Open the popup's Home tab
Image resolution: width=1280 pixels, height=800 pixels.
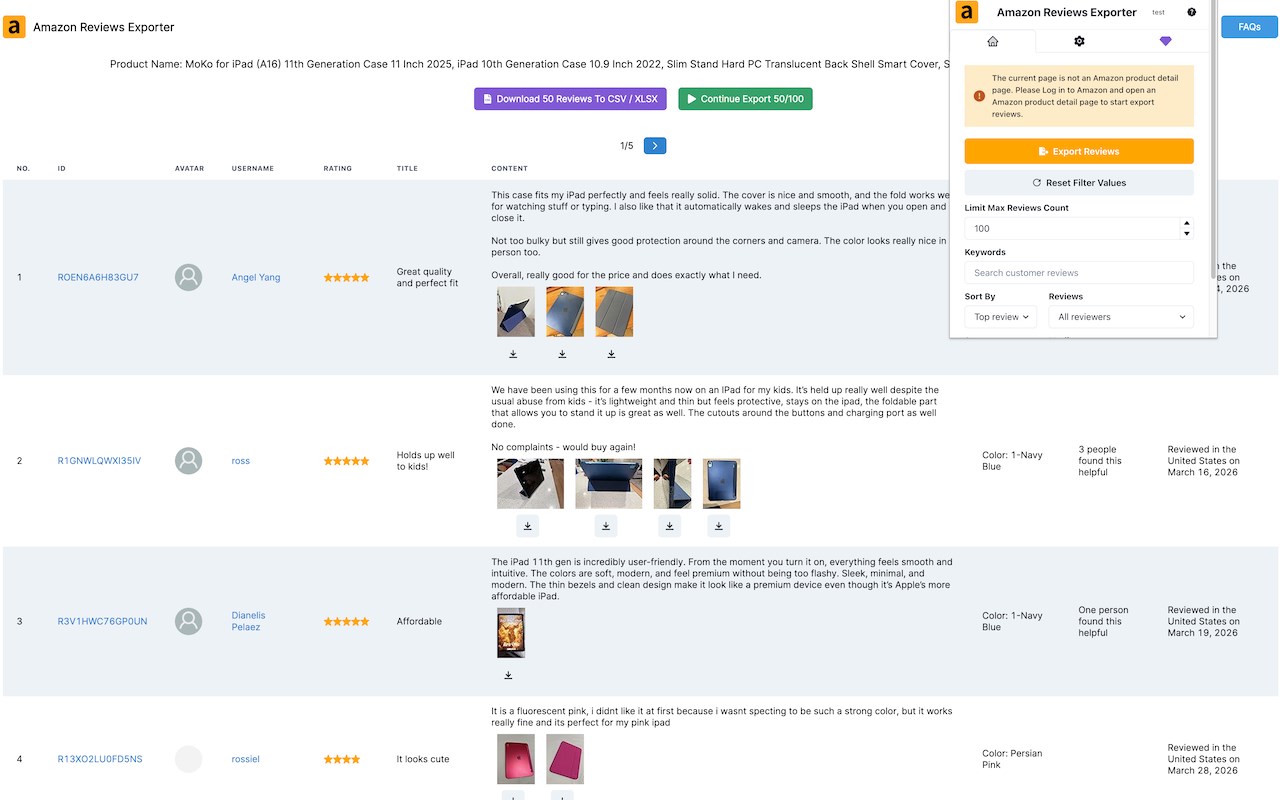[992, 41]
